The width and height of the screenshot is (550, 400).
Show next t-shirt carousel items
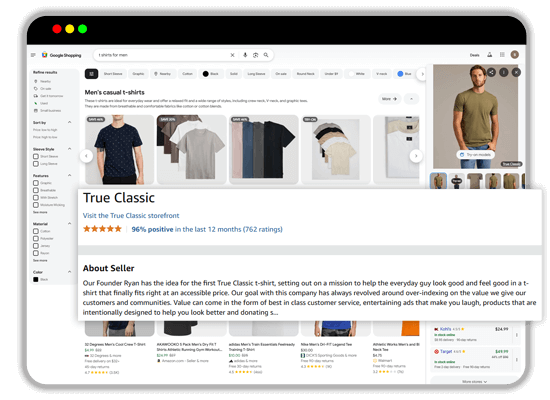[x=416, y=156]
